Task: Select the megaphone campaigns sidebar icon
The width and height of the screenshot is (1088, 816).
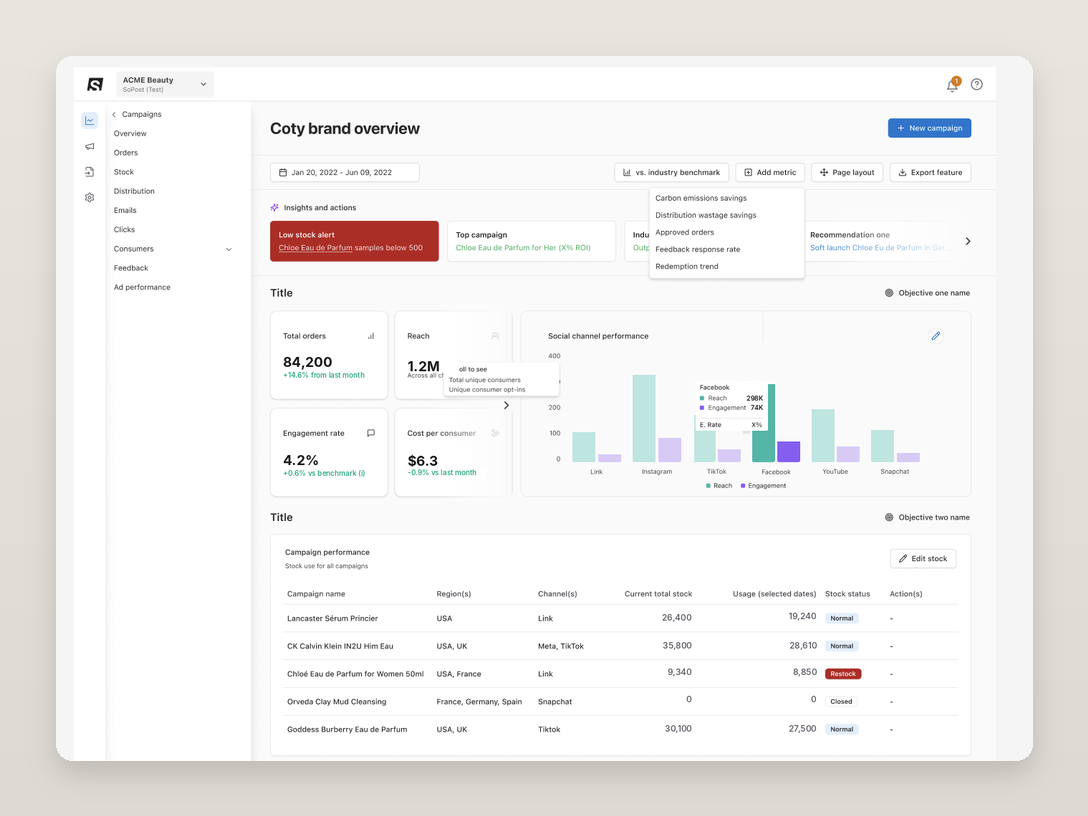Action: coord(90,146)
